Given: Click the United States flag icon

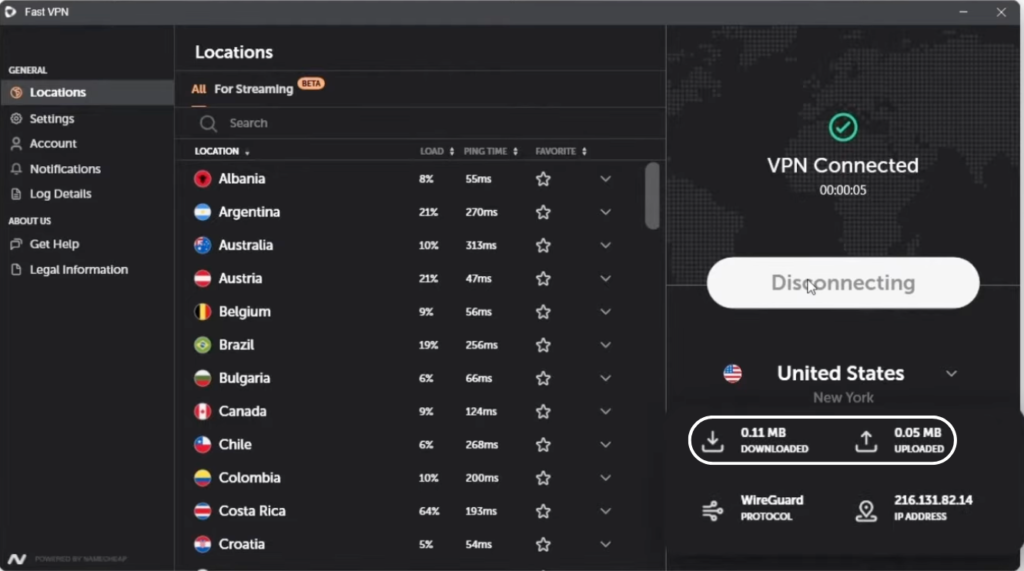Looking at the screenshot, I should point(733,373).
